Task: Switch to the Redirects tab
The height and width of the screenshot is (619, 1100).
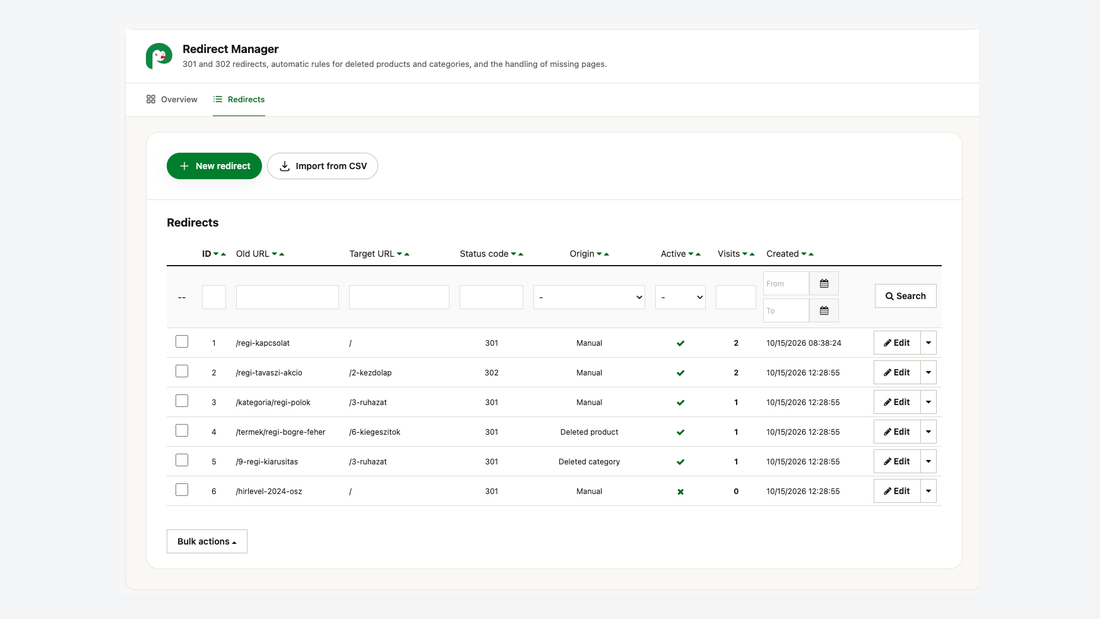Action: click(x=239, y=100)
